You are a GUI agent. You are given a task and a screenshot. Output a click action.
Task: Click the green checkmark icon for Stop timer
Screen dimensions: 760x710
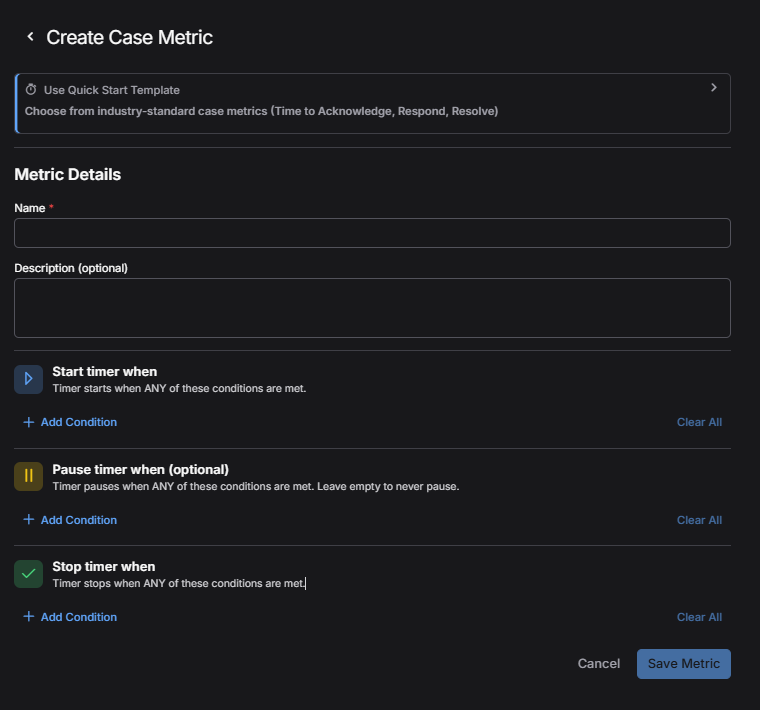(29, 574)
